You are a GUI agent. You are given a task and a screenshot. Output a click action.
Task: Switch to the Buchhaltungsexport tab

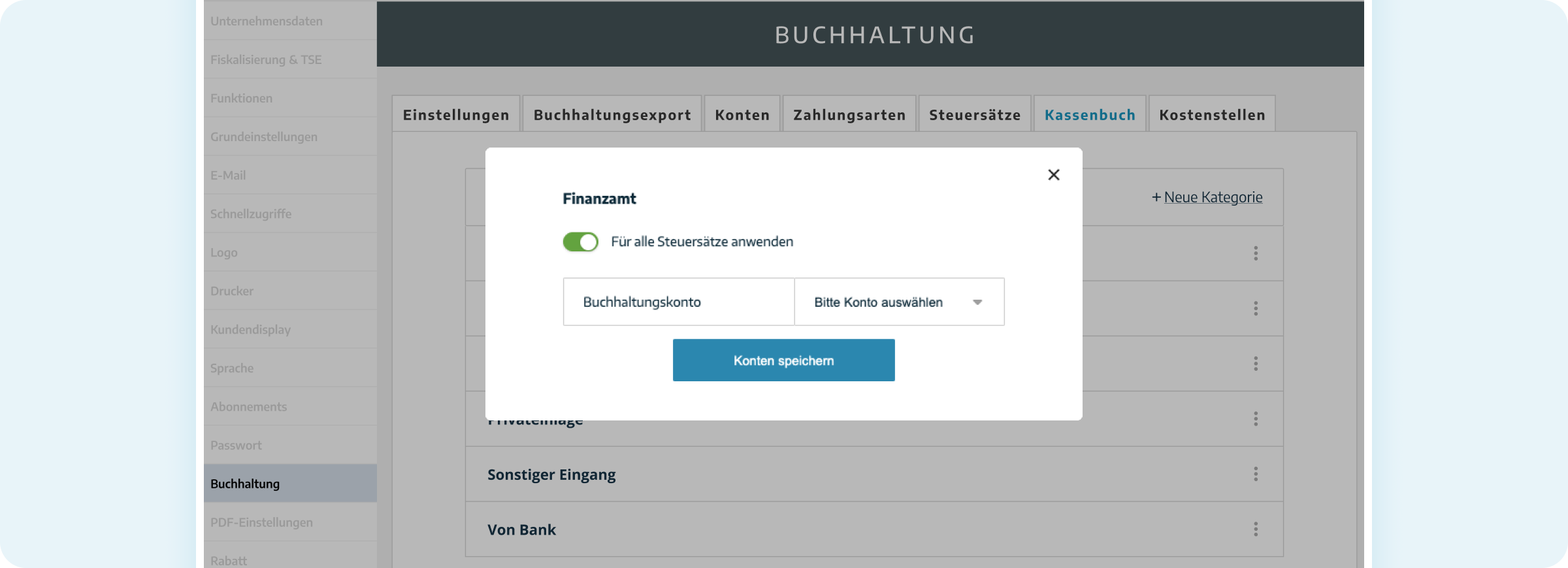(x=612, y=115)
